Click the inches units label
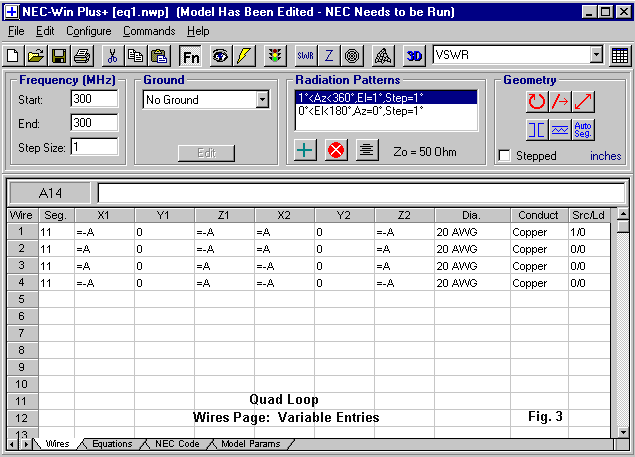The height and width of the screenshot is (457, 635). (x=605, y=156)
